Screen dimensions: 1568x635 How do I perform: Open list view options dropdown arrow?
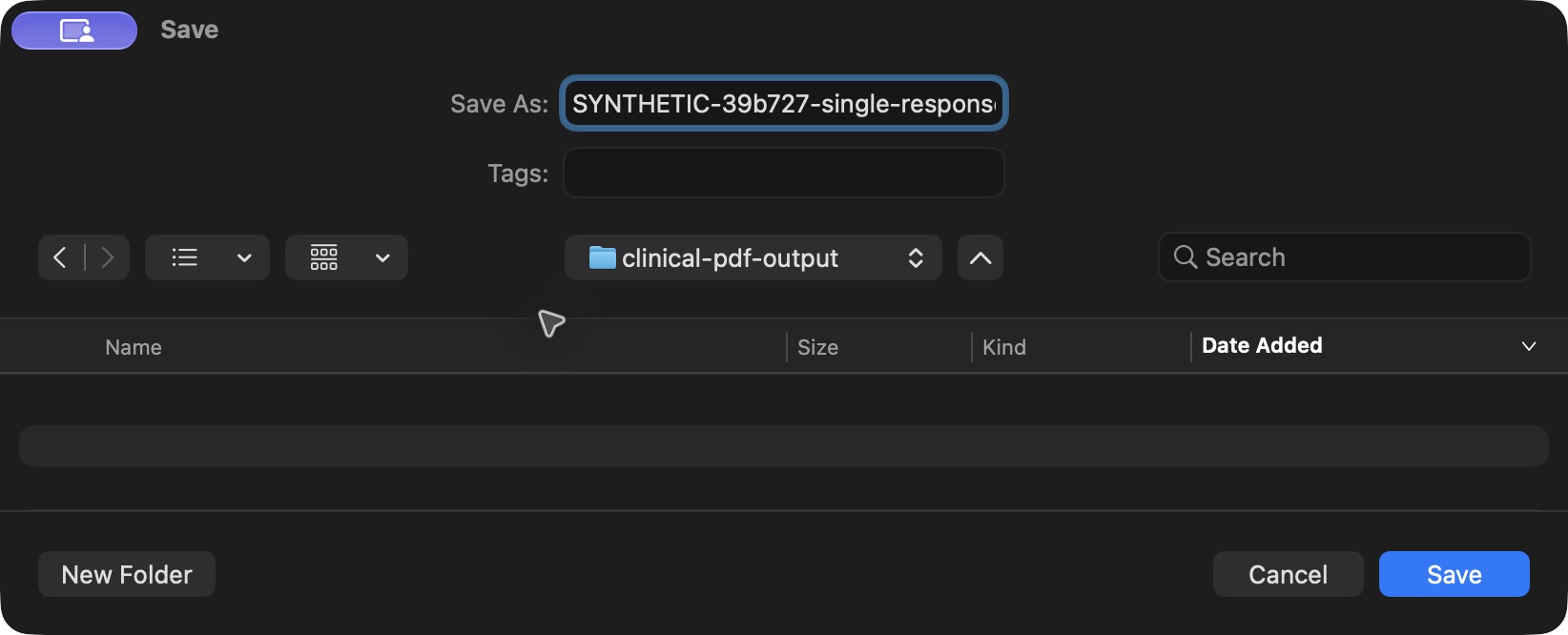click(244, 257)
